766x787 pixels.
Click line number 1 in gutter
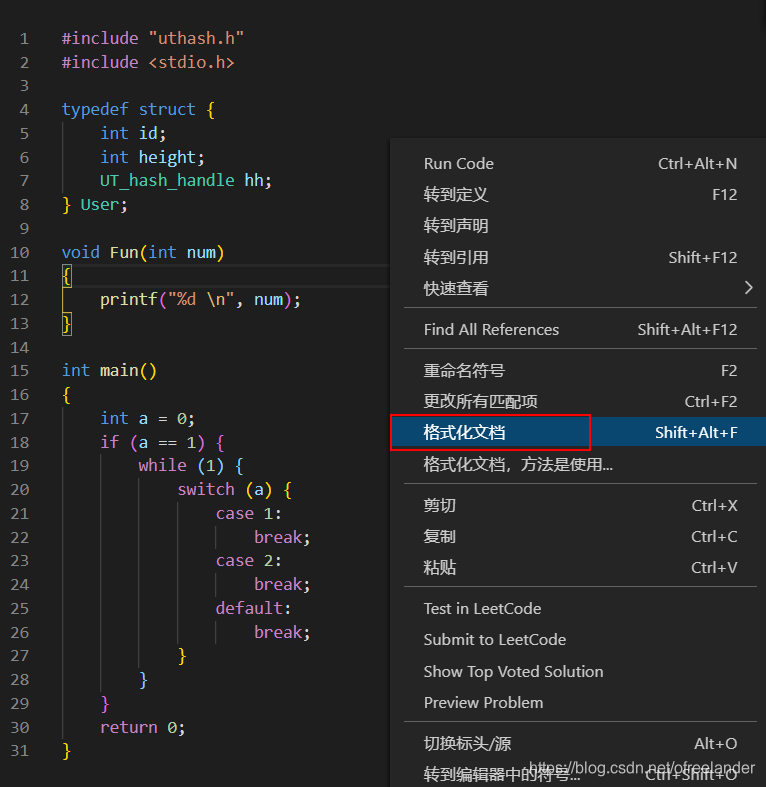[24, 39]
